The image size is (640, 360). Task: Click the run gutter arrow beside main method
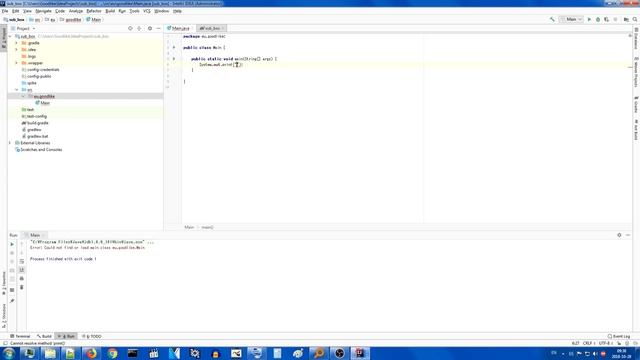coord(174,59)
